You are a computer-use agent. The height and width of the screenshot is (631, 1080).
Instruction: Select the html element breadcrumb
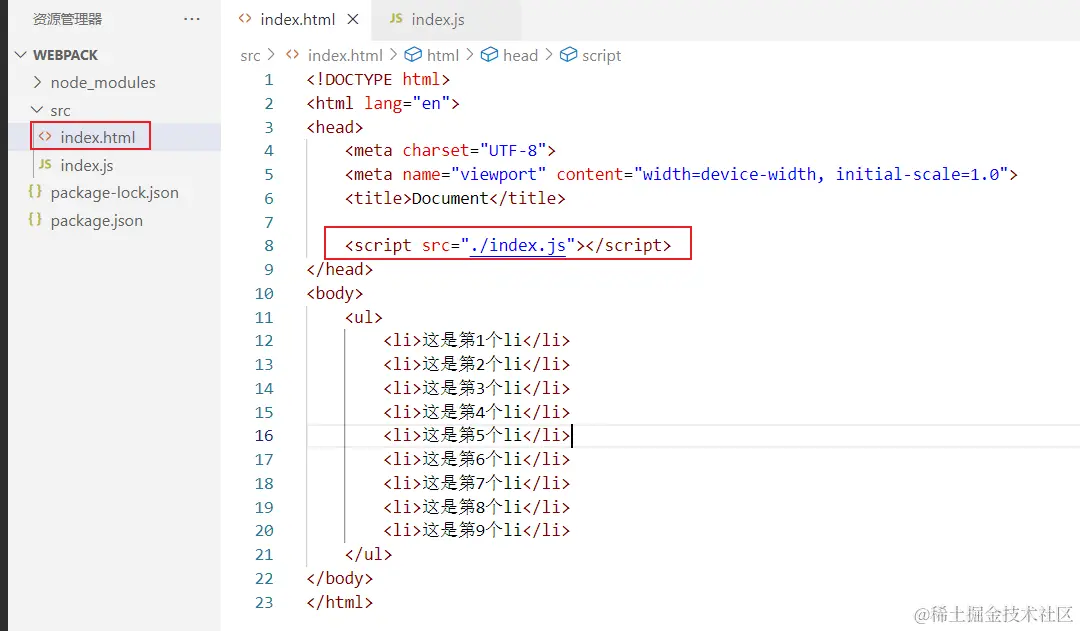(x=443, y=55)
